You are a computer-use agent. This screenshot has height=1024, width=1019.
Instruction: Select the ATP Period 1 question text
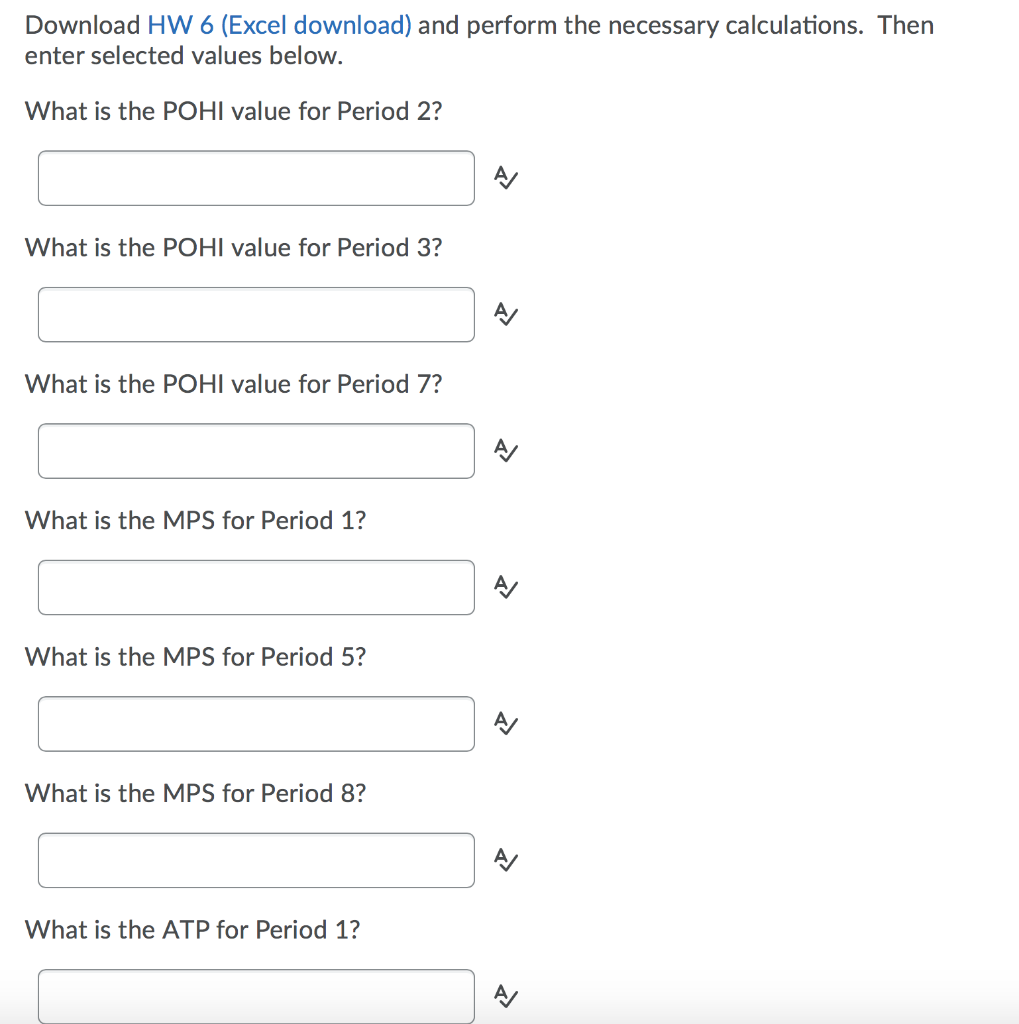point(195,930)
